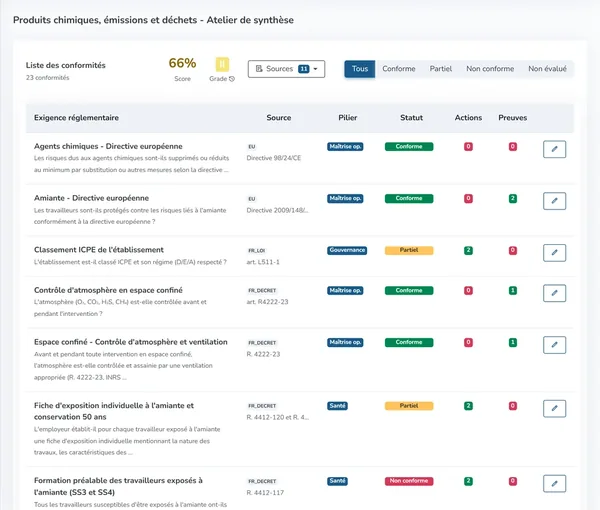Click the Sources dropdown caret arrow

(316, 69)
